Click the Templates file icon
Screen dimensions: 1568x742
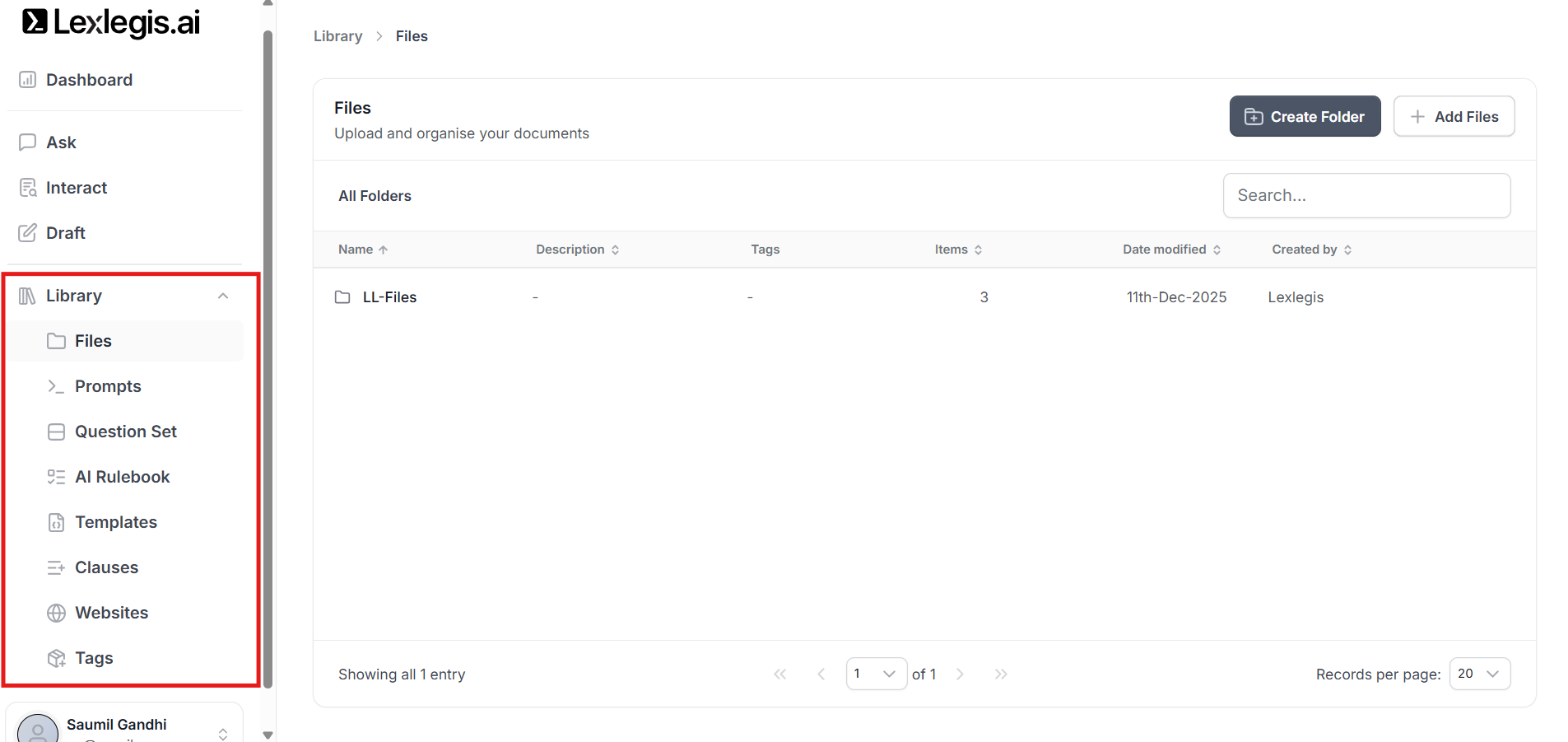(x=56, y=522)
